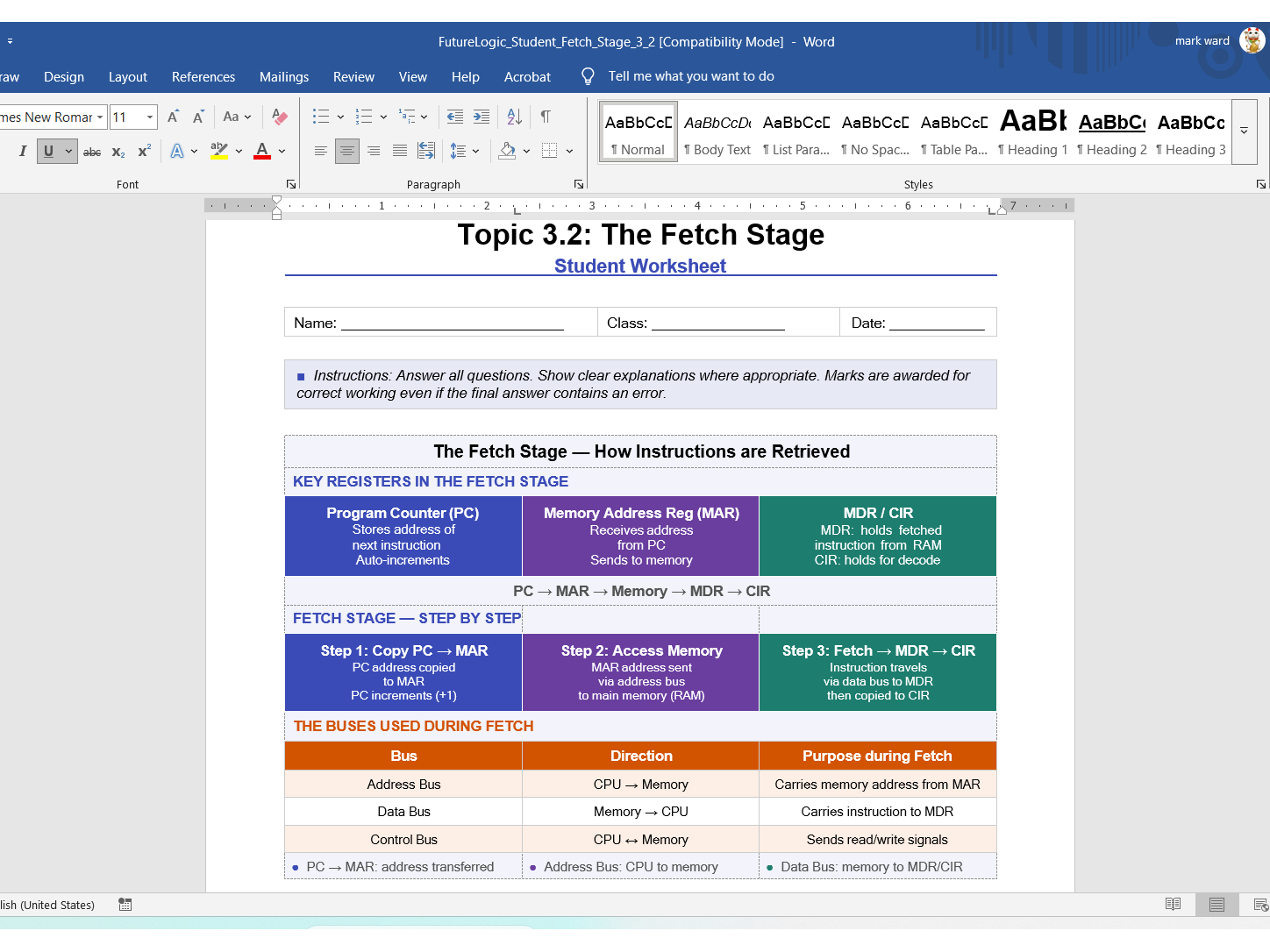Align text left
This screenshot has width=1270, height=952.
tap(321, 151)
